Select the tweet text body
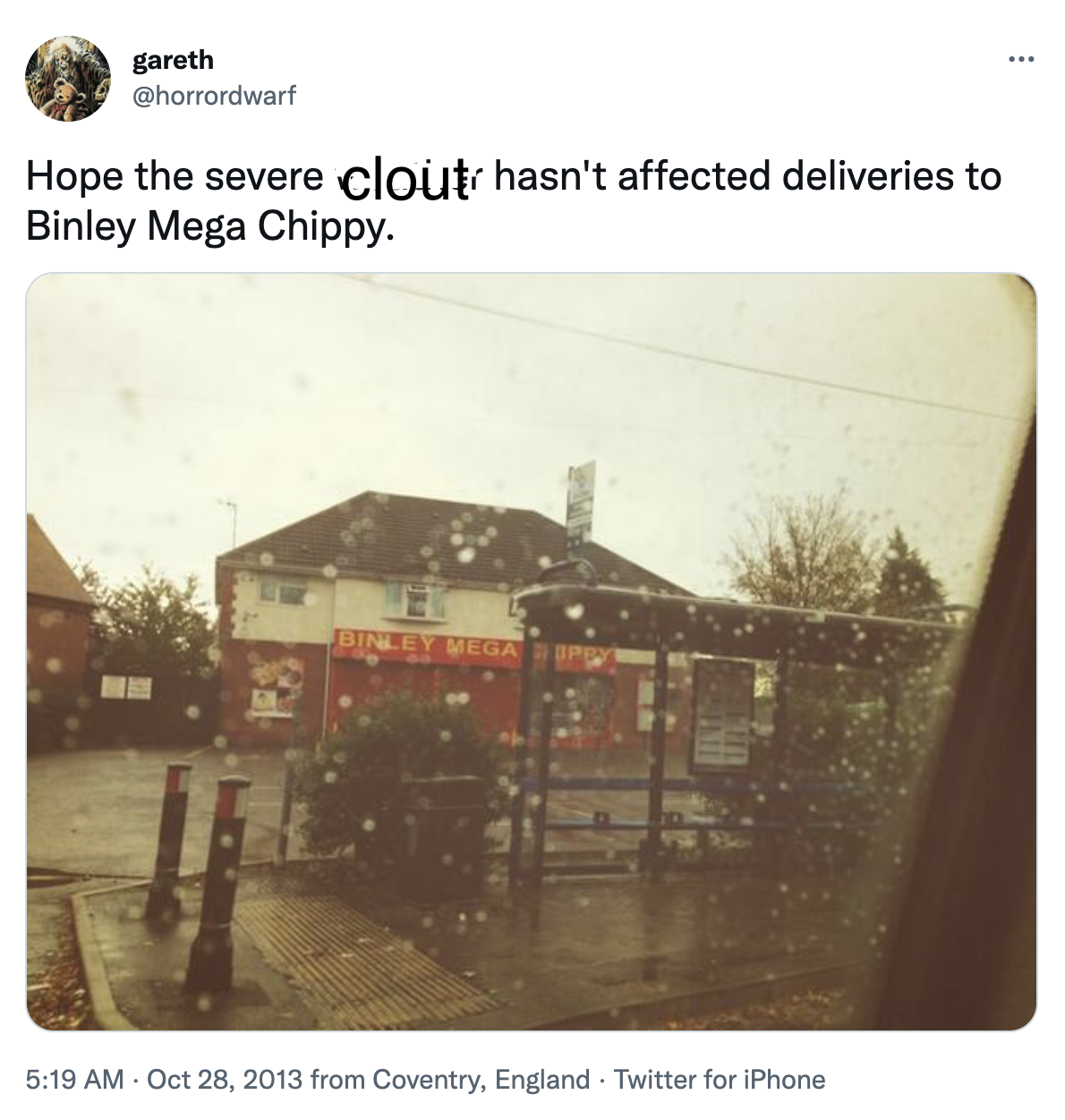The height and width of the screenshot is (1120, 1065). pyautogui.click(x=358, y=201)
